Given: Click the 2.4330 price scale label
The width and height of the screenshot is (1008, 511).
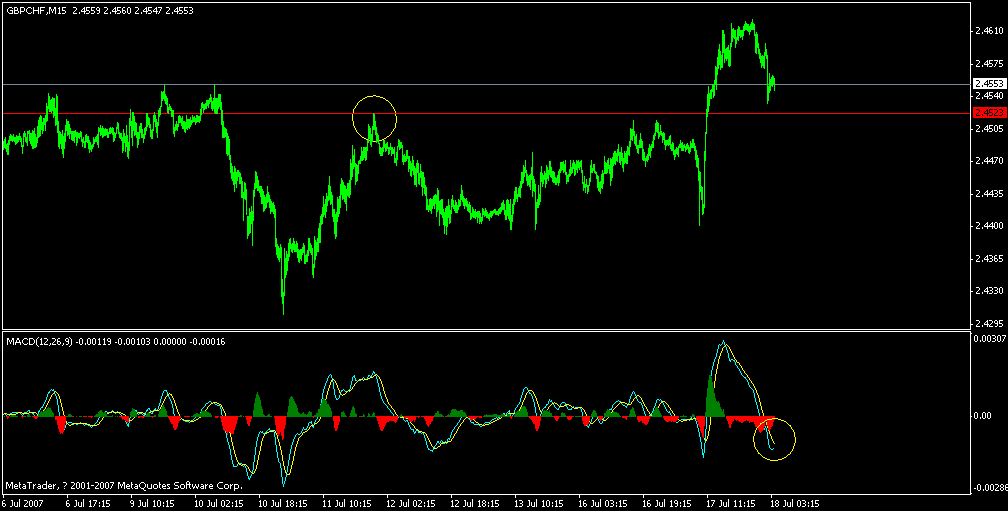Looking at the screenshot, I should (x=987, y=291).
